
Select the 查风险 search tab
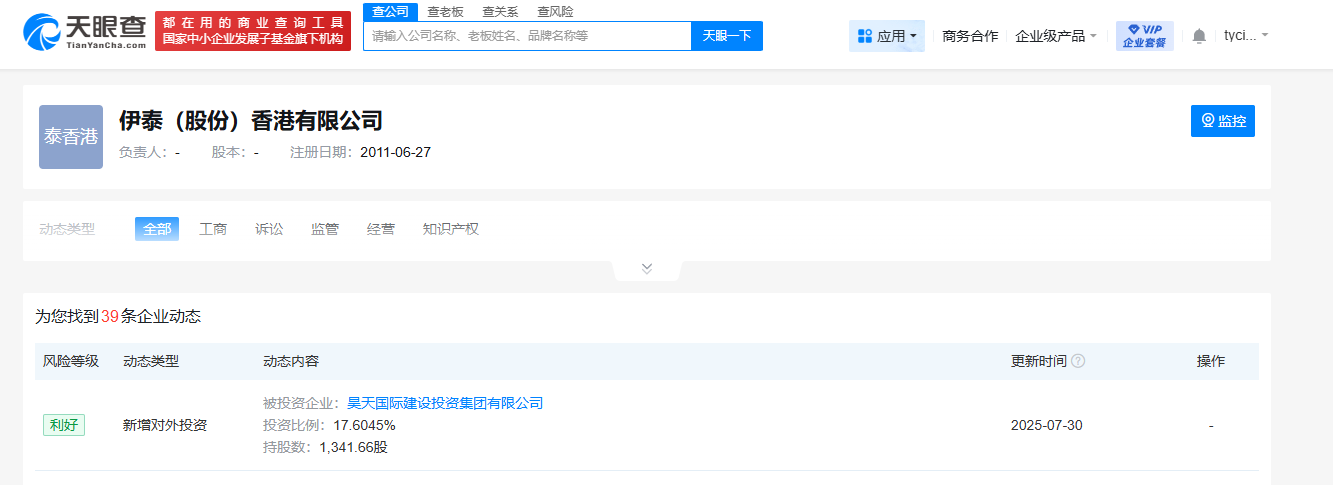pos(555,12)
